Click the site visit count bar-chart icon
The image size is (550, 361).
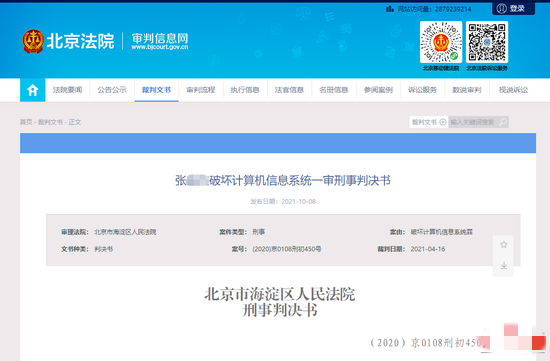click(x=390, y=9)
